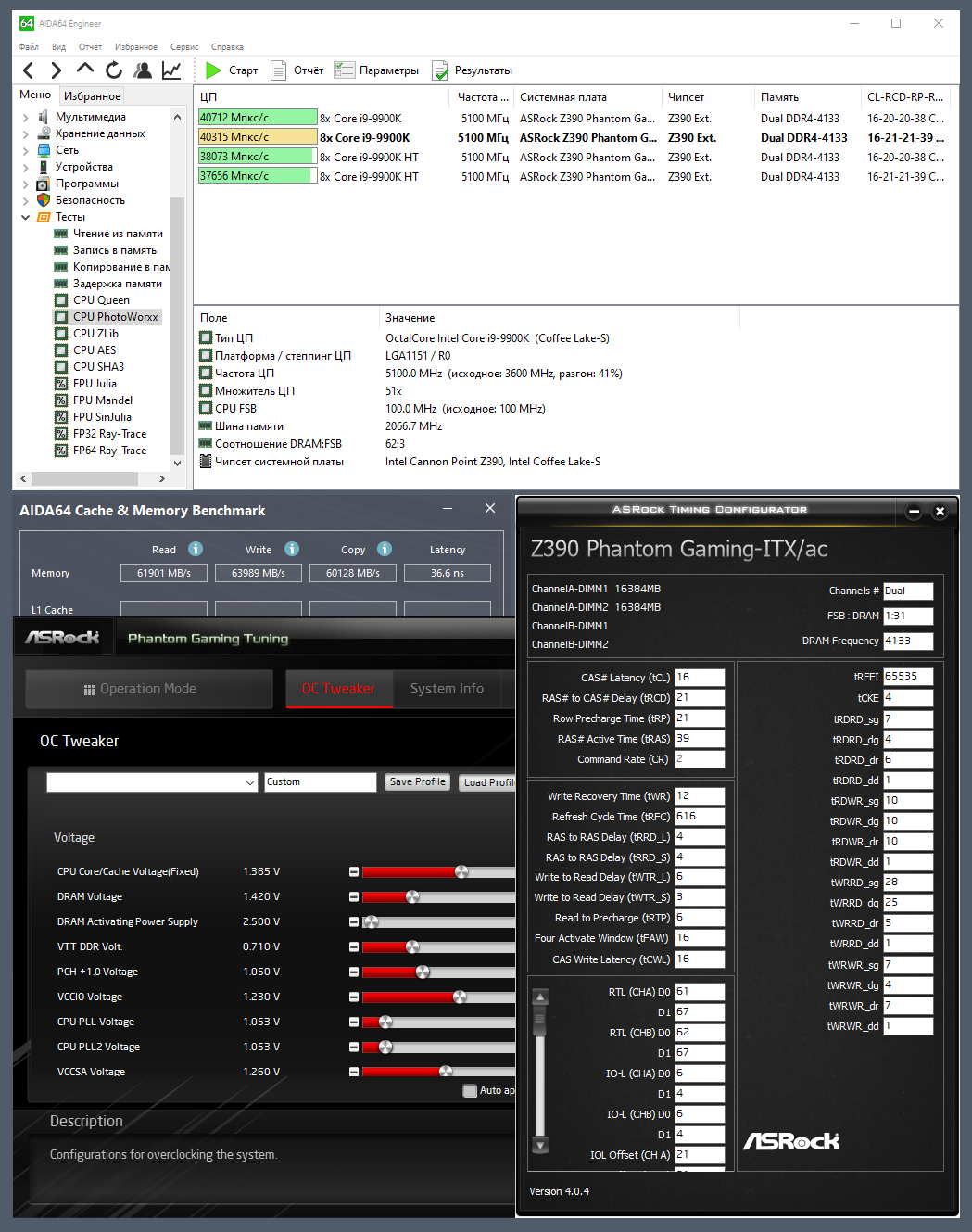Expand the Устройства tree node
The height and width of the screenshot is (1232, 972).
click(25, 168)
